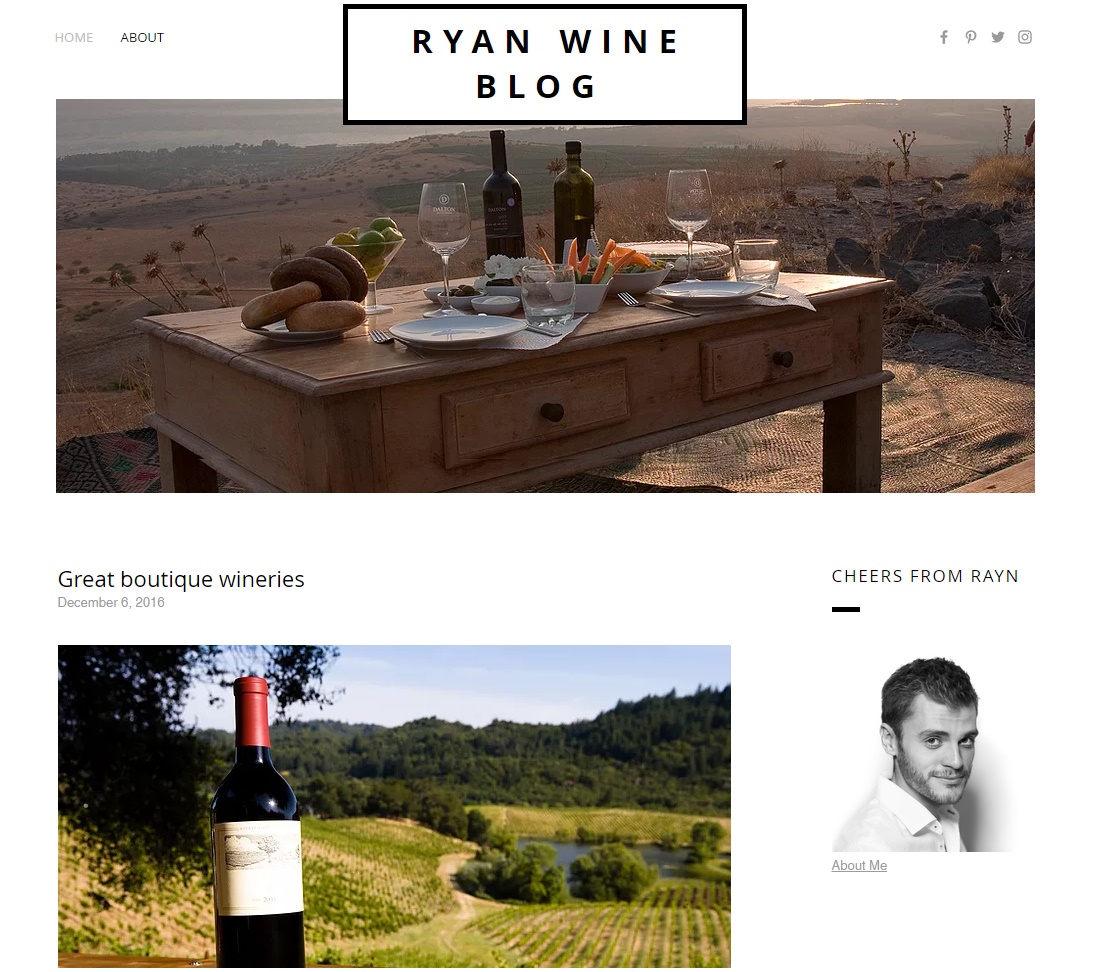Image resolution: width=1116 pixels, height=972 pixels.
Task: Open the About Me link
Action: coord(859,865)
